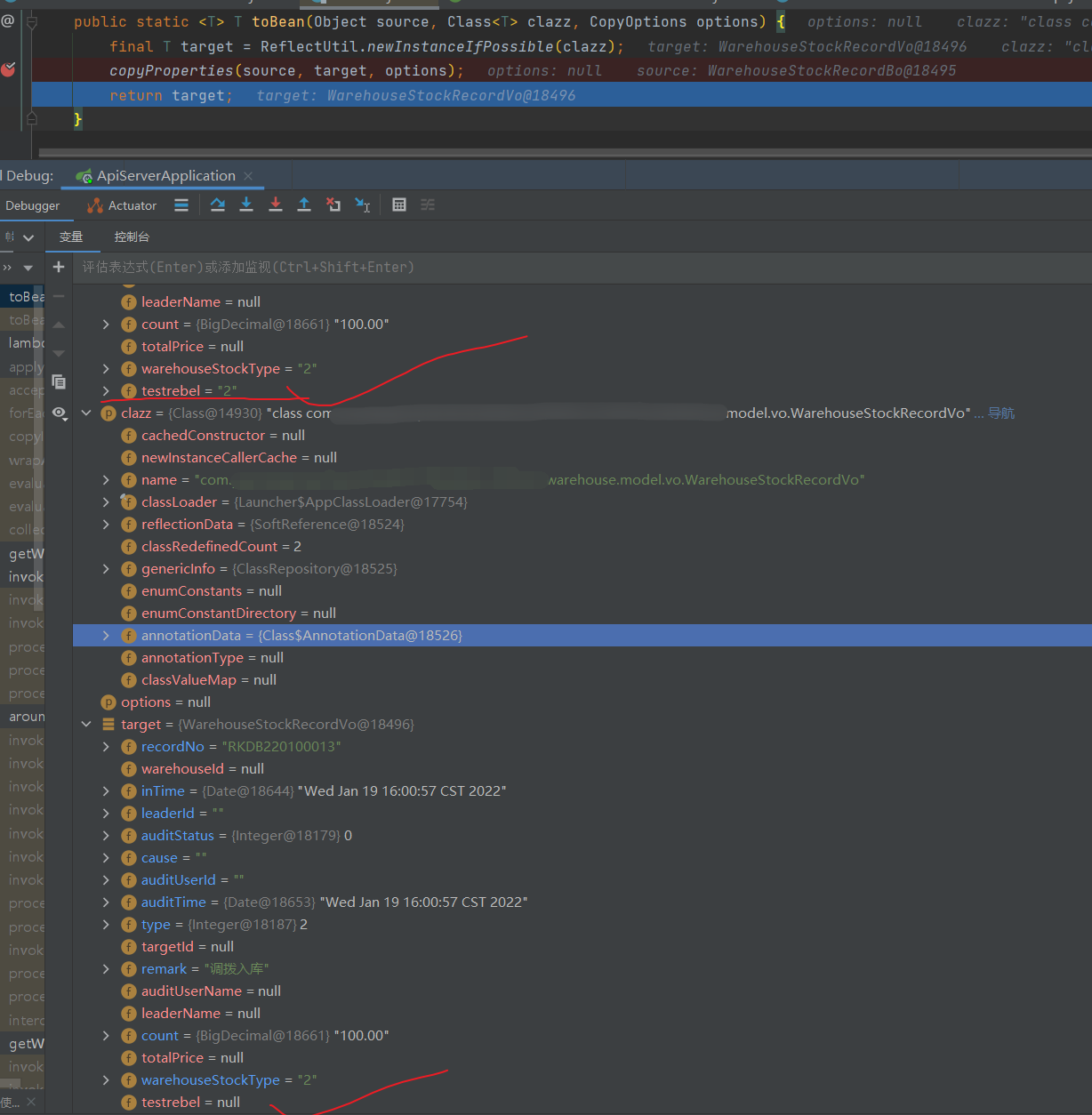Select the 变量 tab
Image resolution: width=1092 pixels, height=1115 pixels.
click(71, 237)
